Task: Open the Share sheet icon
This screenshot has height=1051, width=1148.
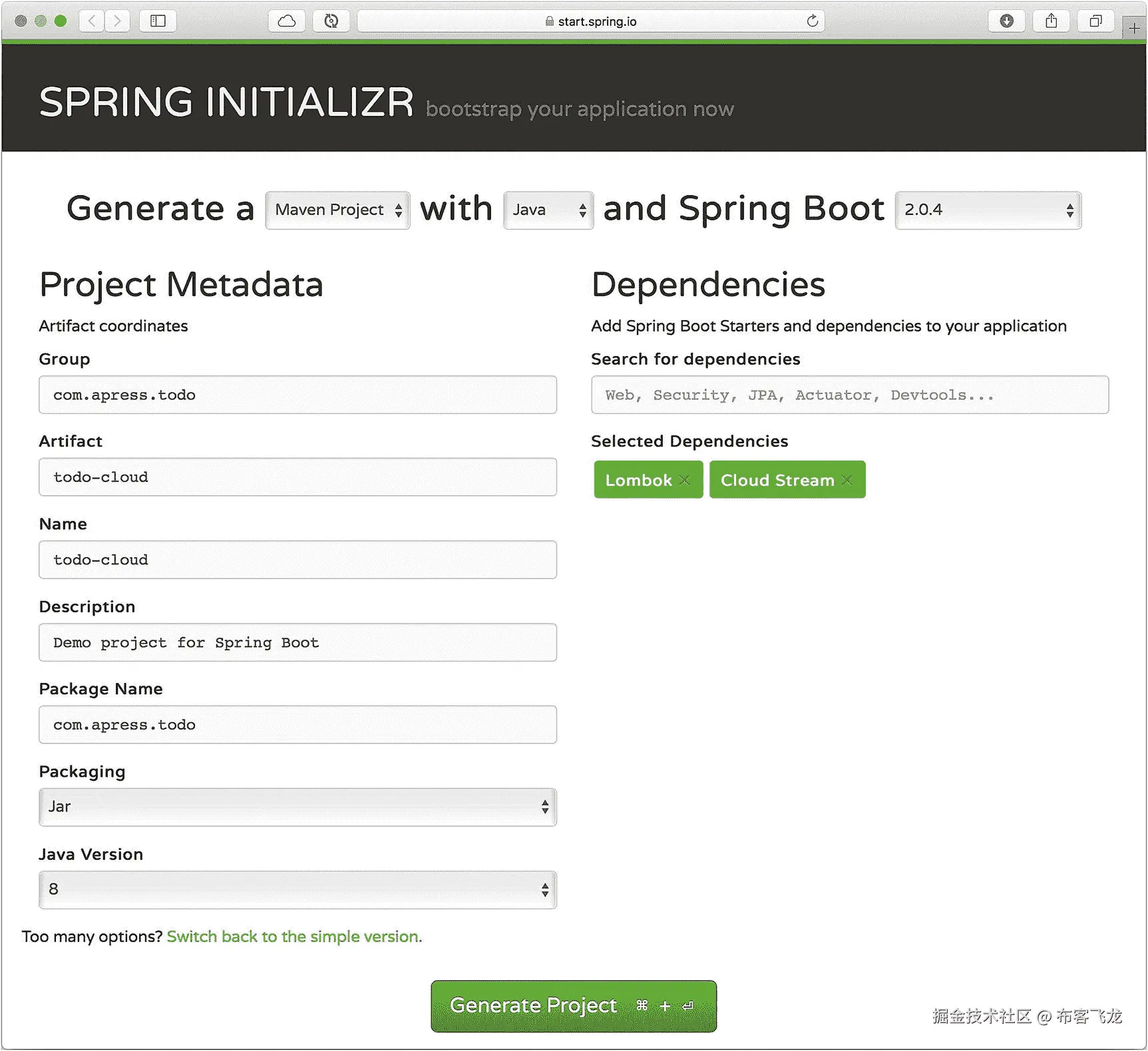Action: [1051, 21]
